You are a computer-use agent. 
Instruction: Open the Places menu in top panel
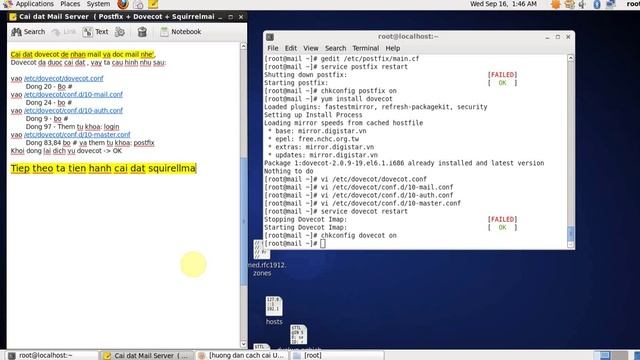70,4
